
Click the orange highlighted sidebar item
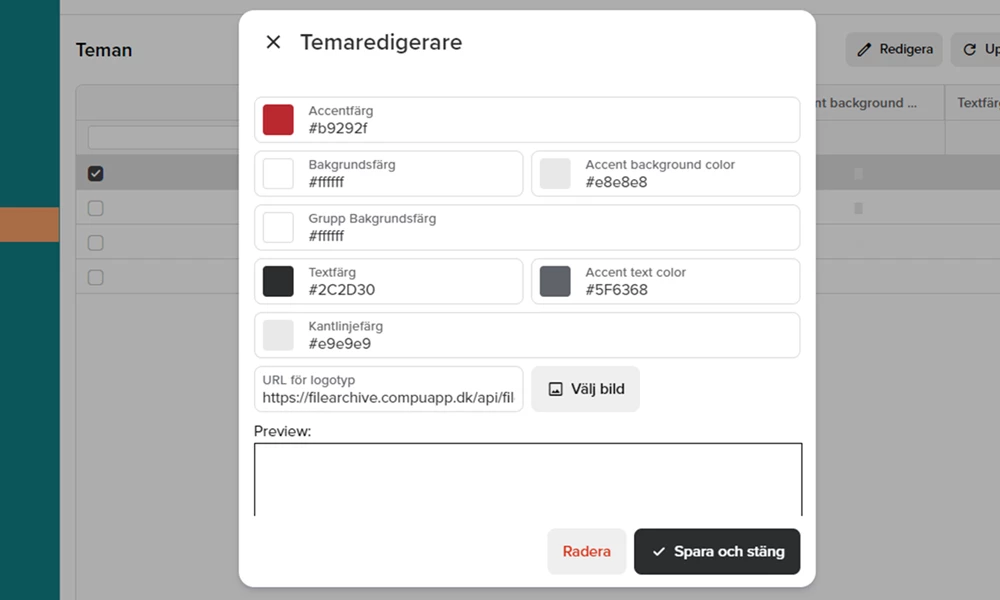tap(29, 224)
